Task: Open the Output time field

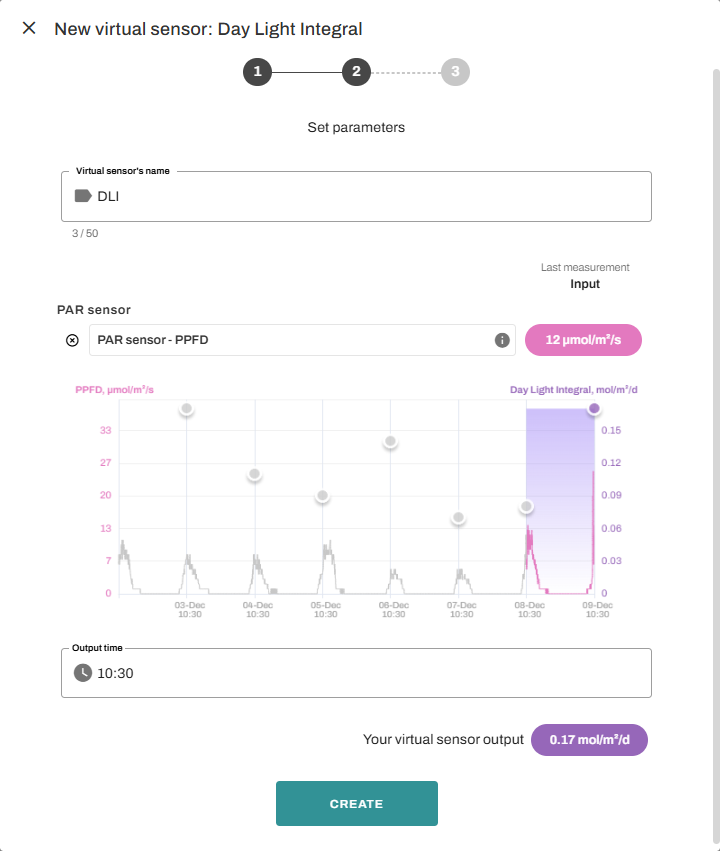Action: coord(370,673)
